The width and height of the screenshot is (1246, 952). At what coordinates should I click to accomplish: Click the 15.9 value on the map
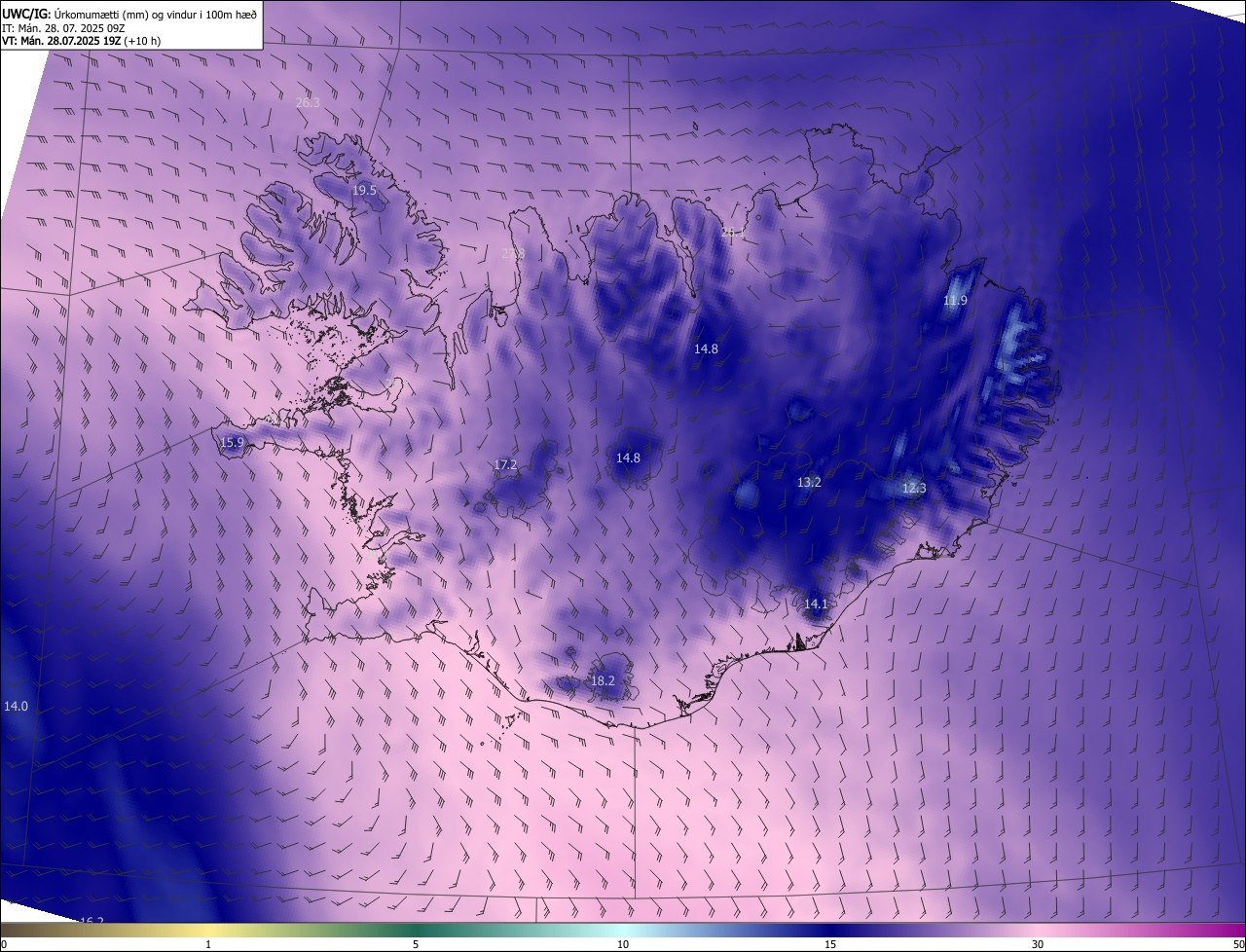pos(233,443)
